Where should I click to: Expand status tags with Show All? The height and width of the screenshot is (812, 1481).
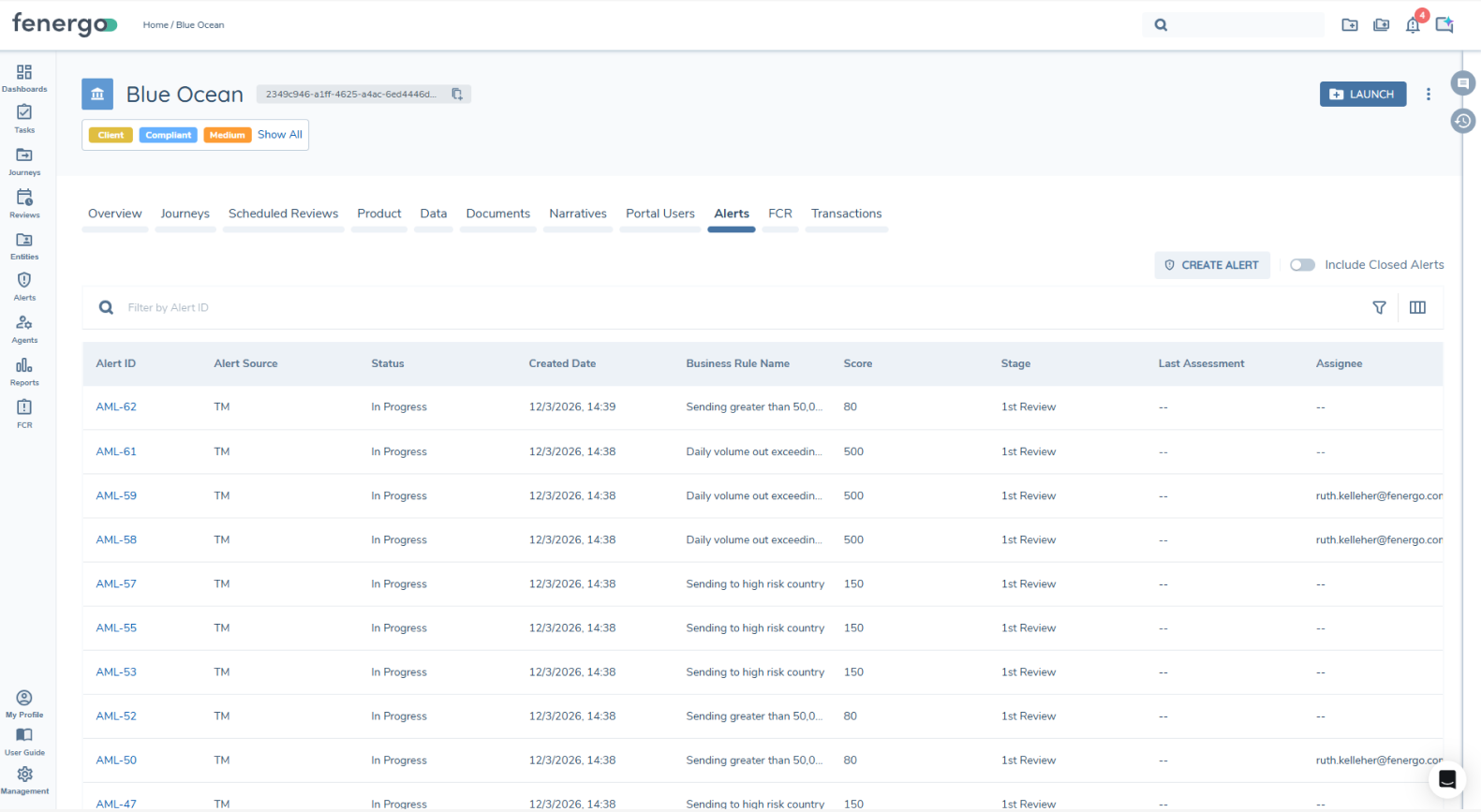click(x=280, y=135)
